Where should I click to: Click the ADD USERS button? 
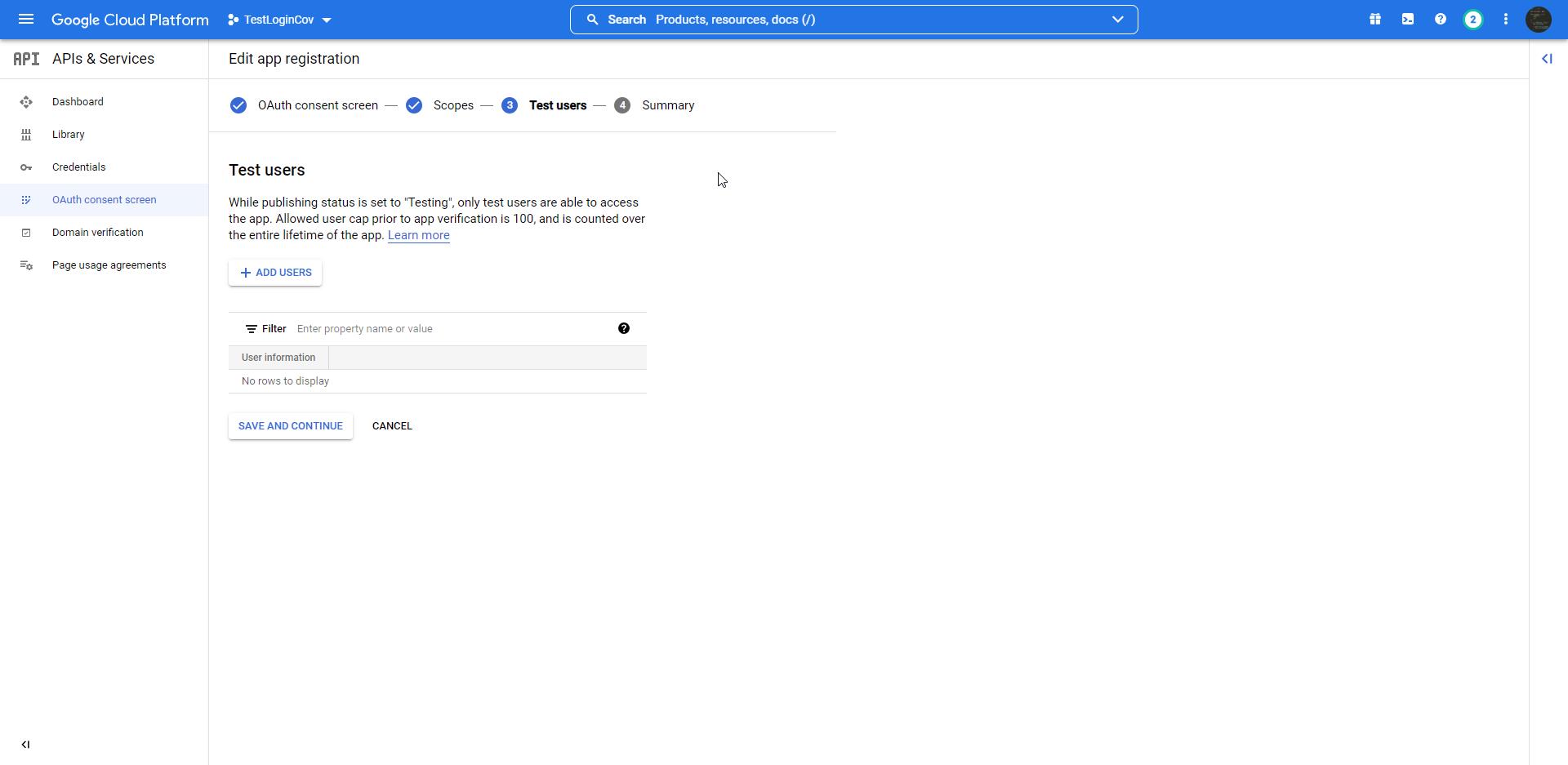coord(275,273)
